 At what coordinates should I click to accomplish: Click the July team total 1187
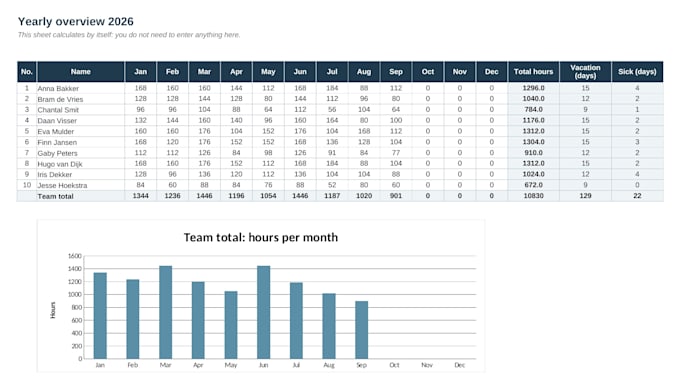332,196
